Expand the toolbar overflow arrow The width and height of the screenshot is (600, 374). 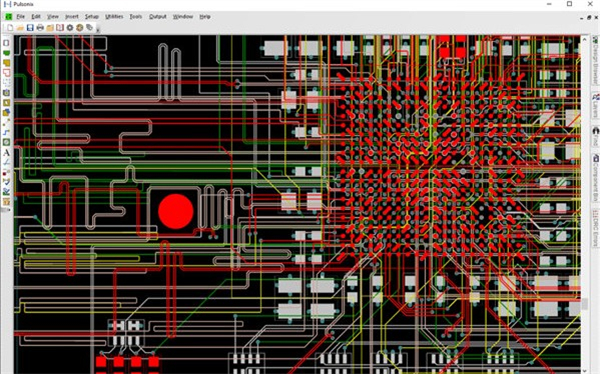click(98, 30)
